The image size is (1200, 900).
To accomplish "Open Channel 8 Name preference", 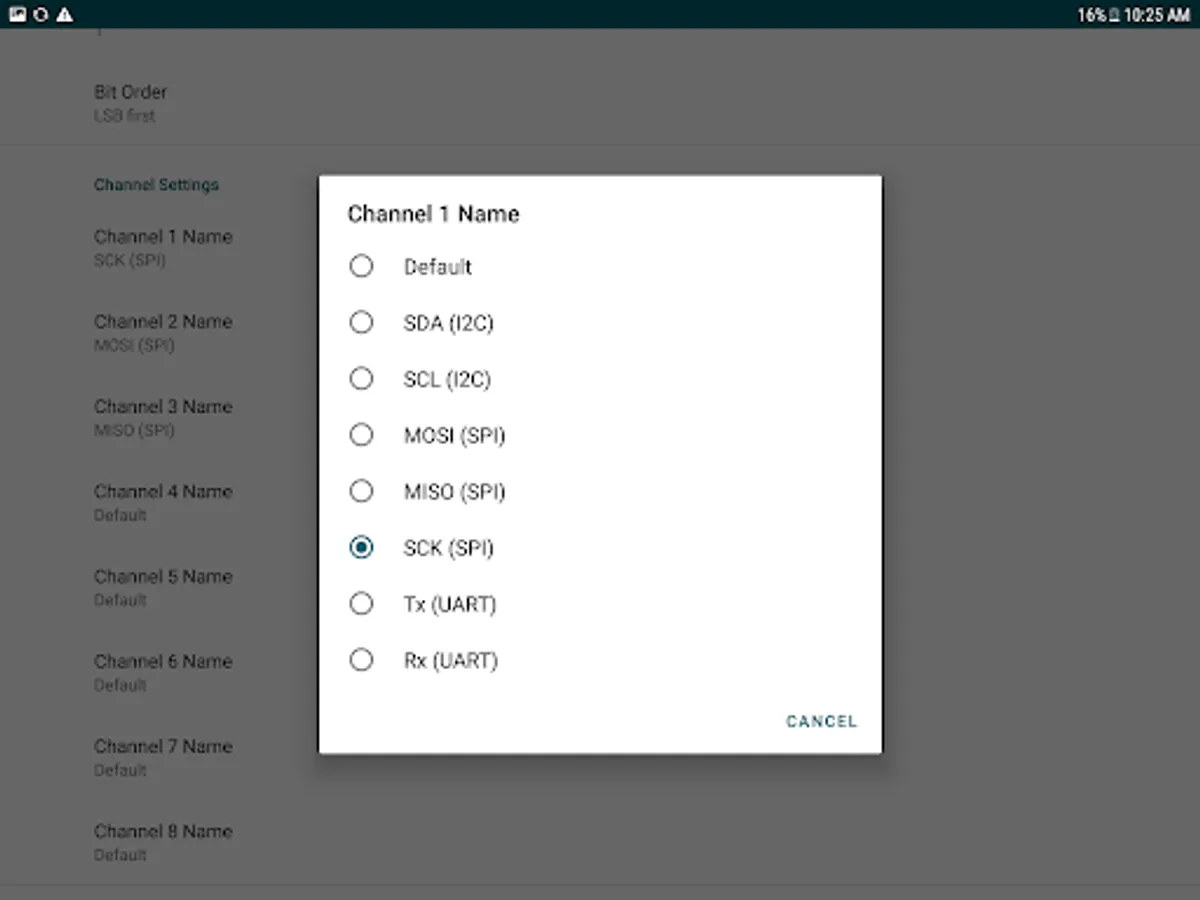I will pos(163,841).
